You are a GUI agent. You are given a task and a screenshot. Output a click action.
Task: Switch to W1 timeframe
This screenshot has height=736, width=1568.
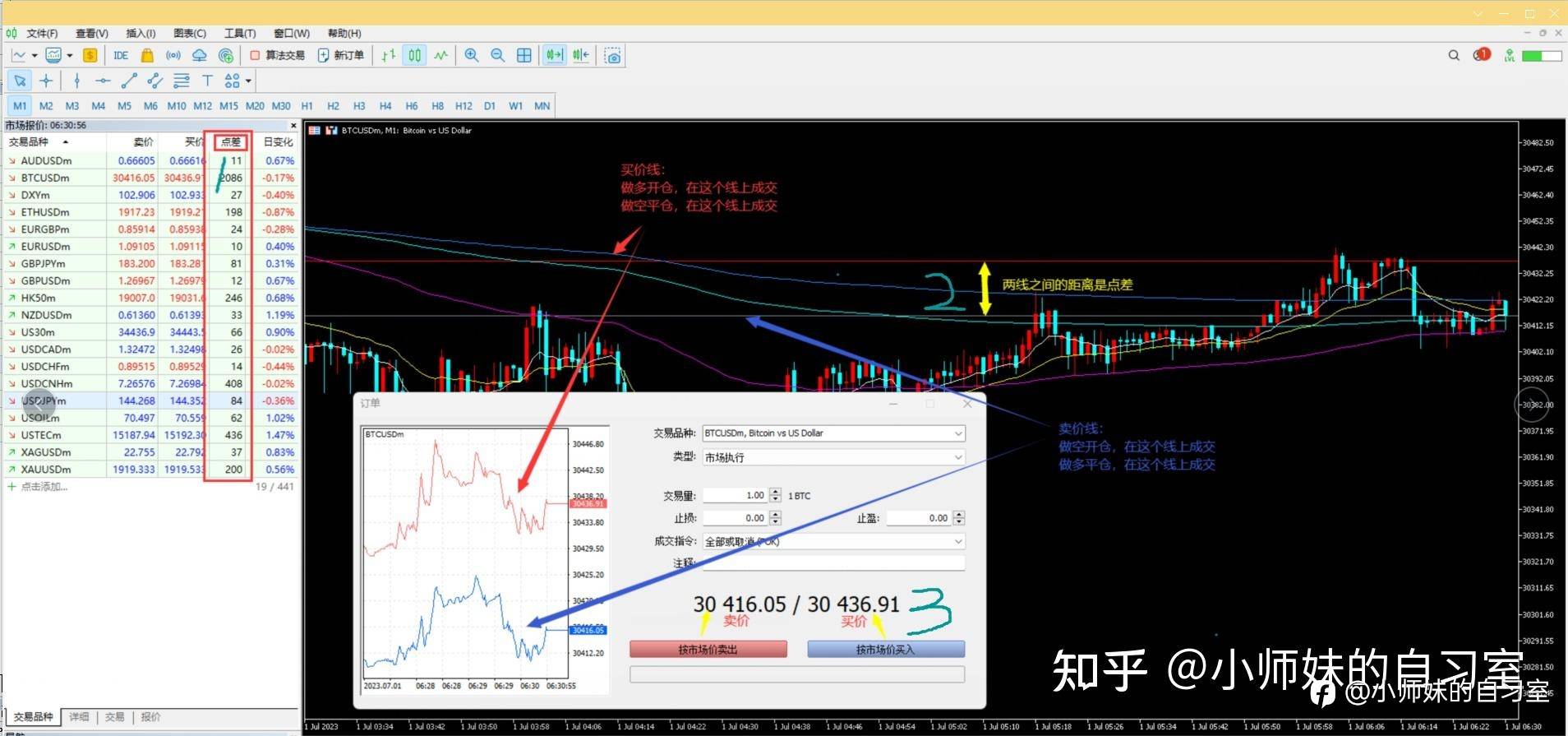pos(515,106)
